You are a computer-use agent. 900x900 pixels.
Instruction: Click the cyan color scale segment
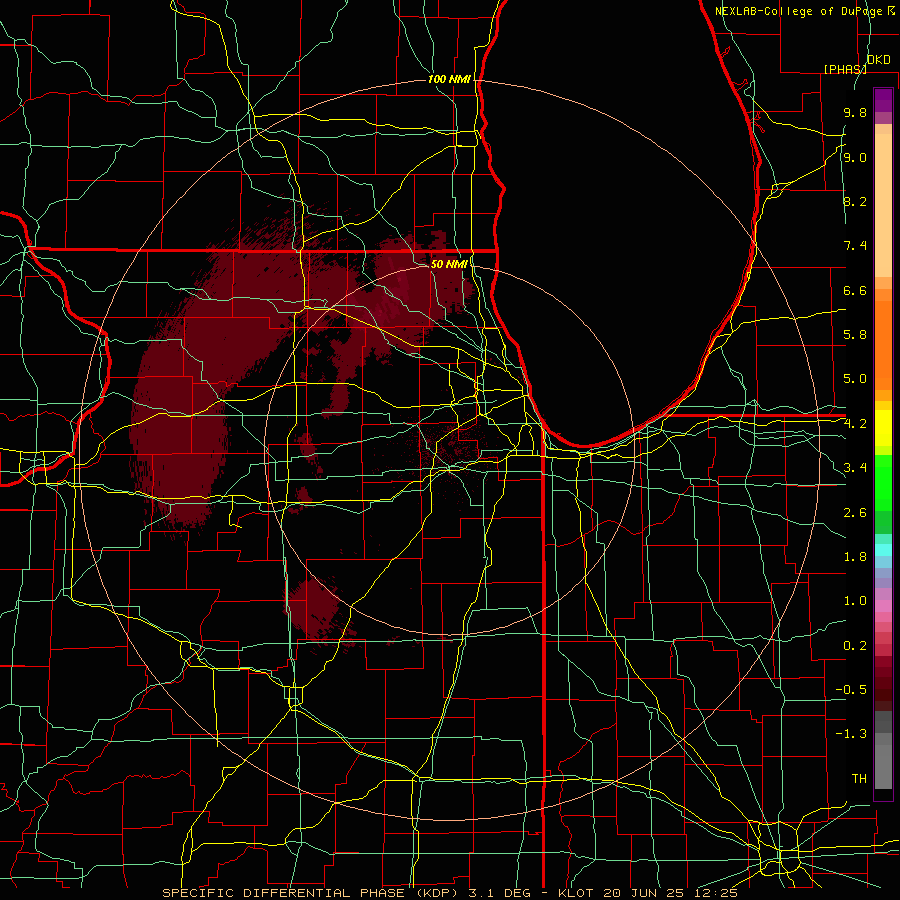point(883,550)
